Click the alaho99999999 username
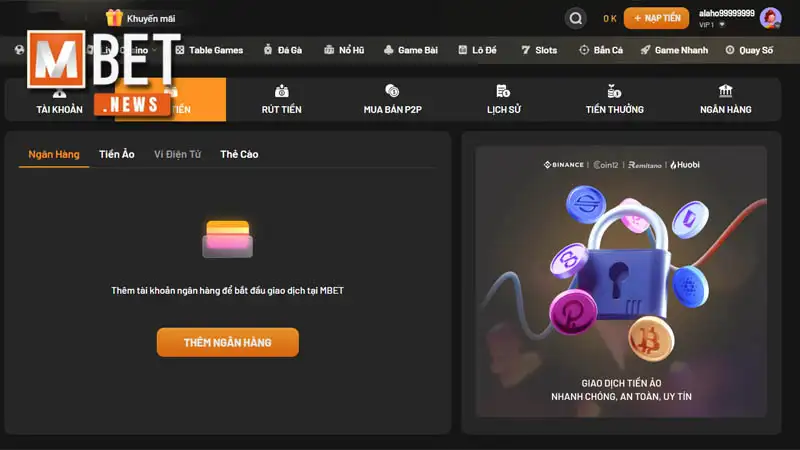The image size is (800, 450). pos(727,13)
